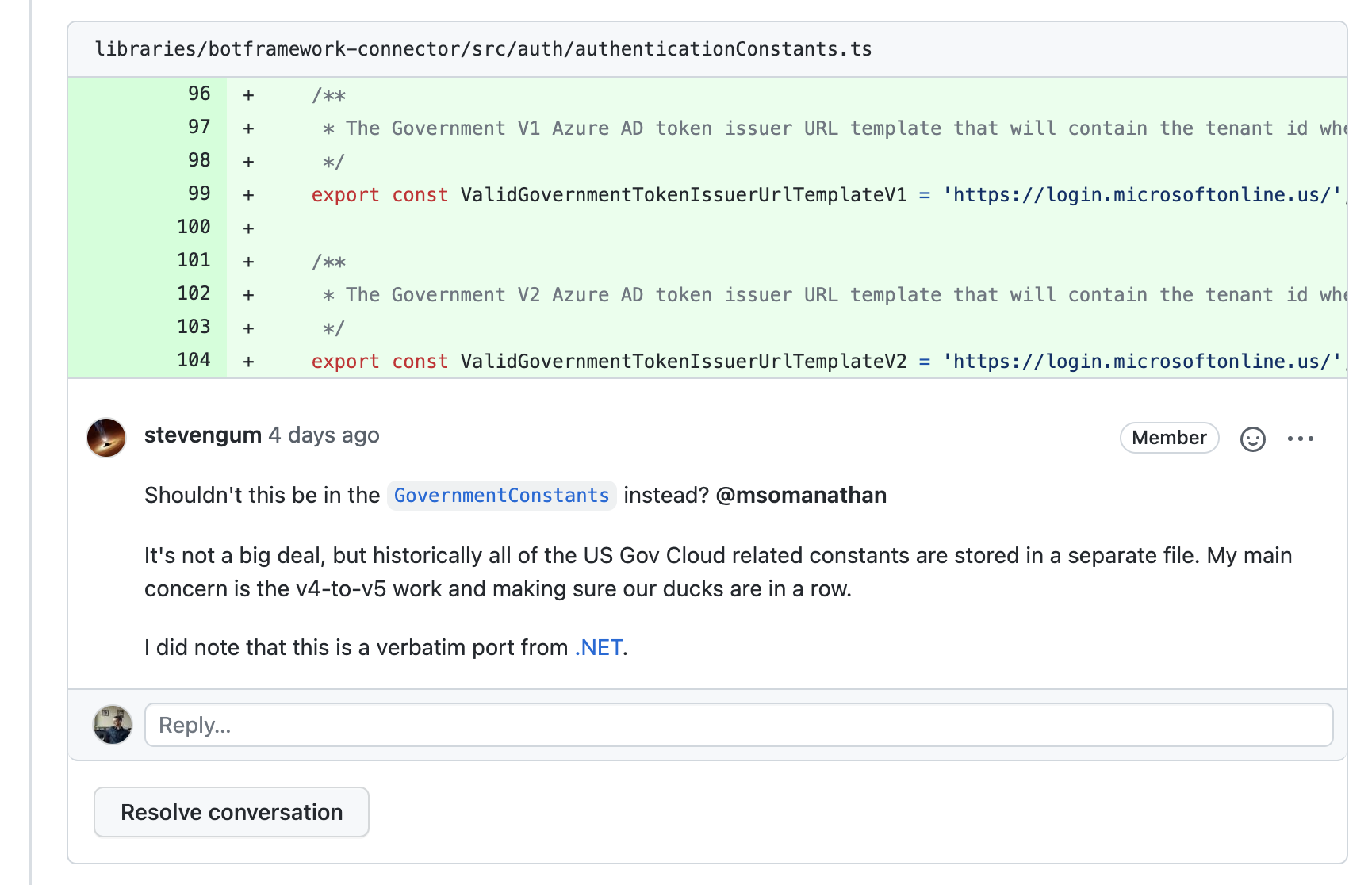
Task: Open the comment options three-dot menu
Action: click(x=1300, y=439)
